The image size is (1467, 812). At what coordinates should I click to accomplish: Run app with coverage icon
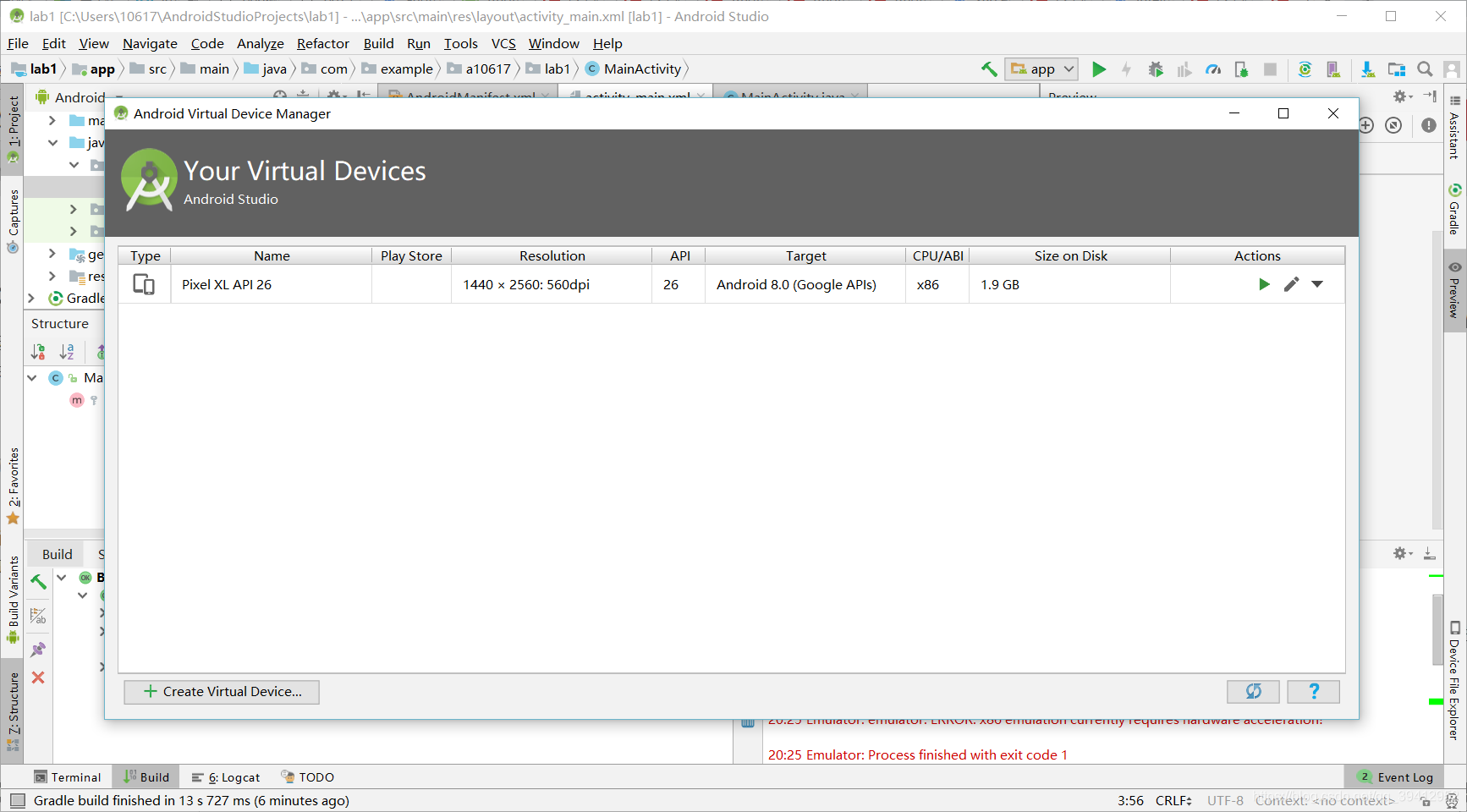1184,69
